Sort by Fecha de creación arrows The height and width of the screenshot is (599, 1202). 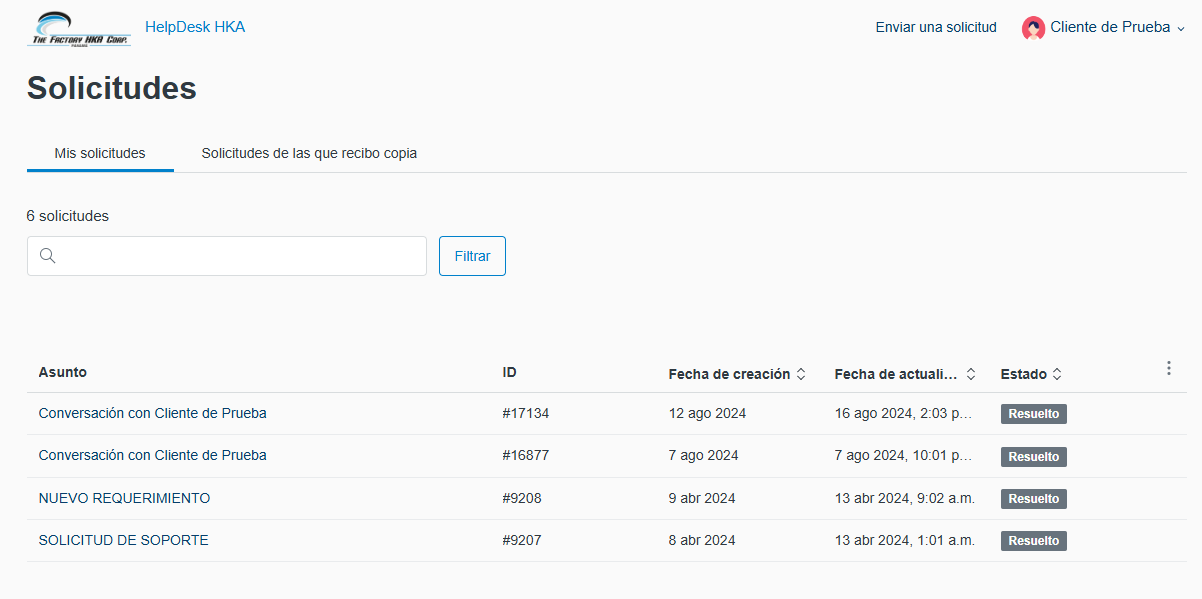pos(800,374)
